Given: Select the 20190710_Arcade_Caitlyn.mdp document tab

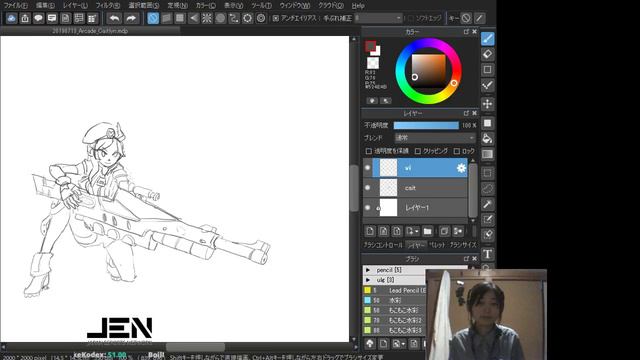Looking at the screenshot, I should tap(90, 31).
